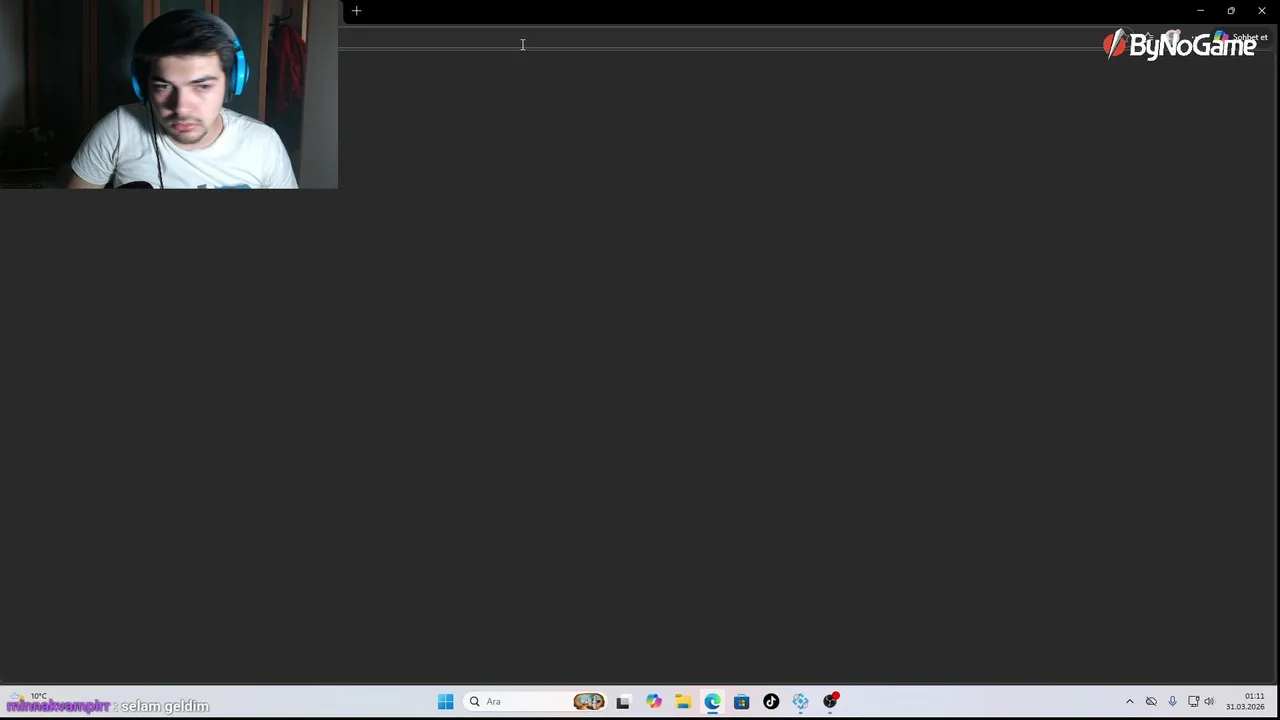Open OBS Studio with red badge
Image resolution: width=1280 pixels, height=720 pixels.
(830, 702)
